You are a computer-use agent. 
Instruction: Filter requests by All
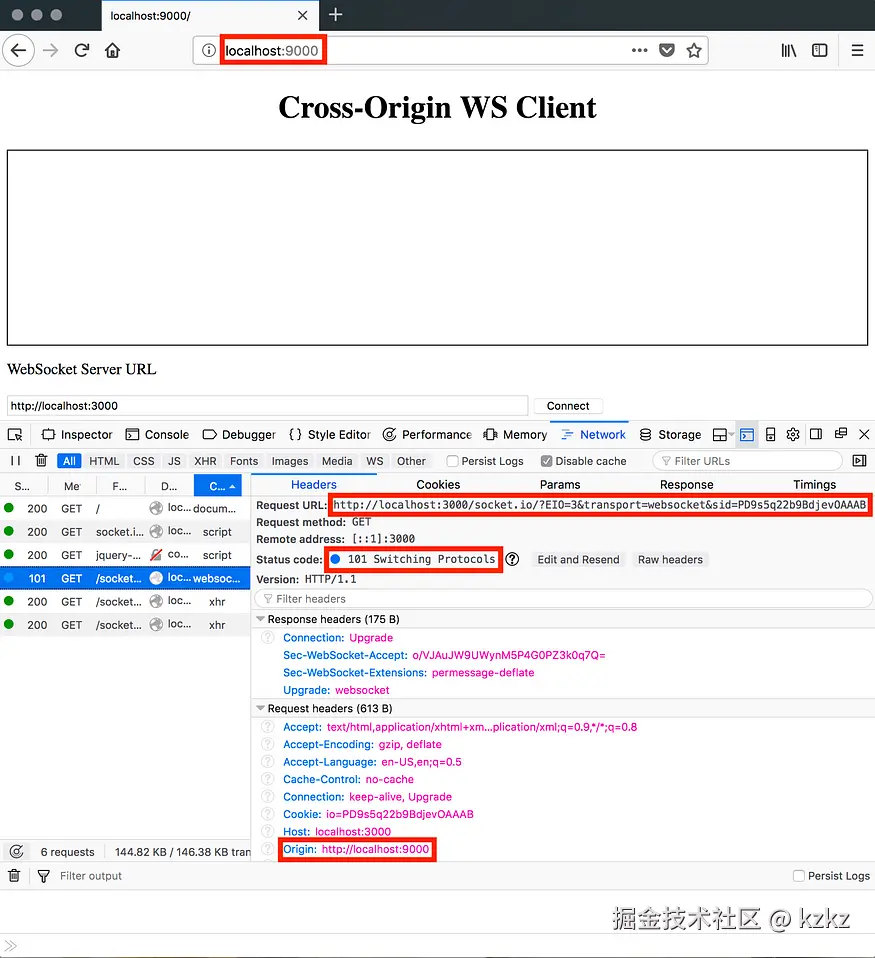69,461
